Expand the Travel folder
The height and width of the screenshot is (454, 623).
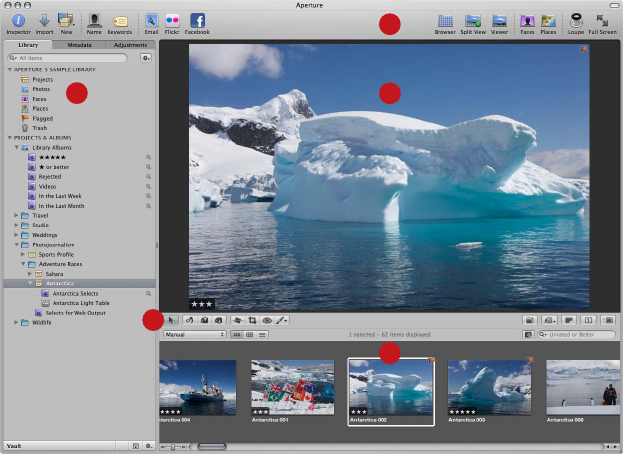click(x=16, y=215)
